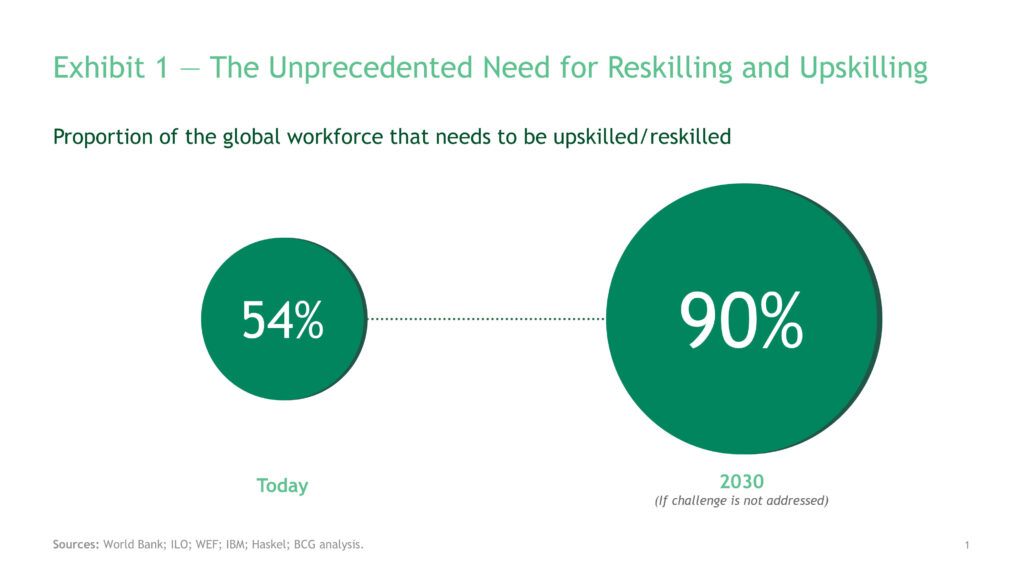Click the small green 54% circle
Image resolution: width=1024 pixels, height=576 pixels.
[282, 320]
